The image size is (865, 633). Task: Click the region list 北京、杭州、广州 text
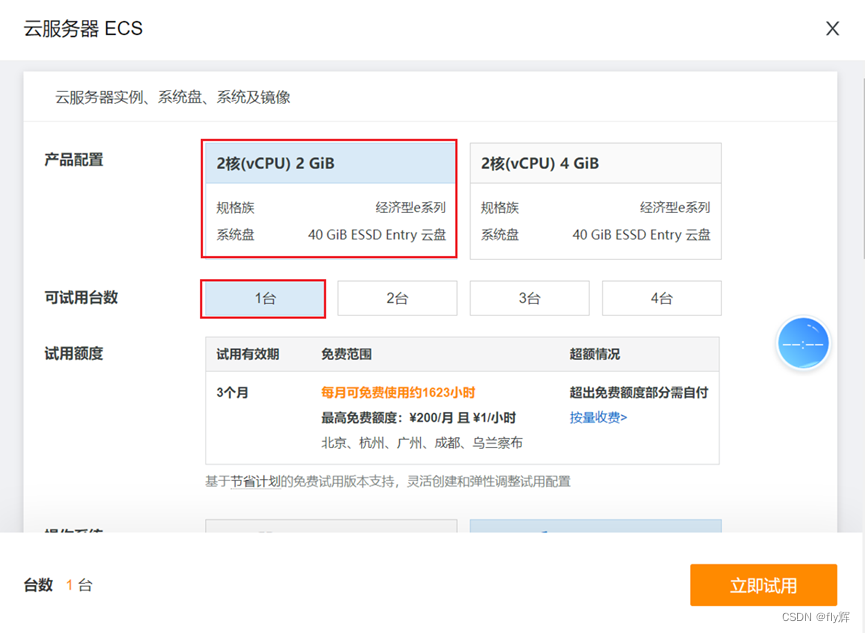tap(421, 443)
